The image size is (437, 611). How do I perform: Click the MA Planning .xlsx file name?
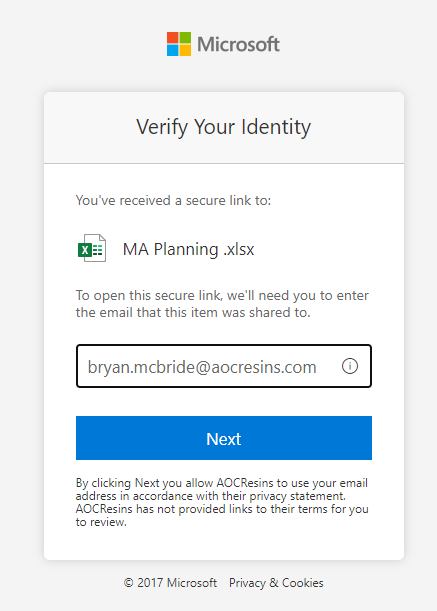pos(188,249)
